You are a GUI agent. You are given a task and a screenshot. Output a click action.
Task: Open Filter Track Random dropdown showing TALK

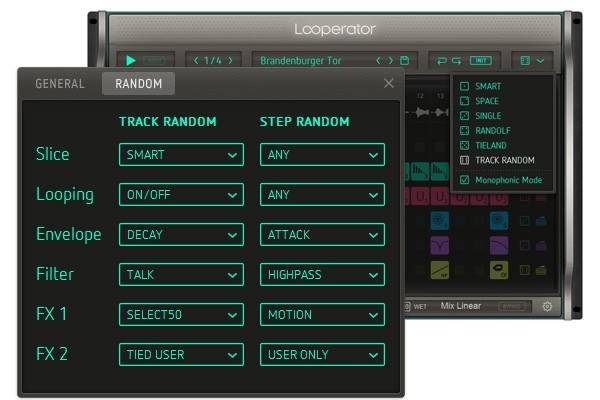click(181, 274)
